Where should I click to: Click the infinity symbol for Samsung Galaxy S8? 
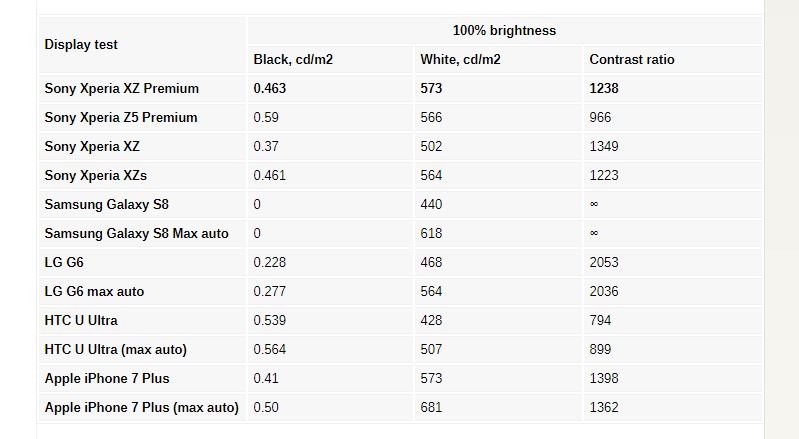(x=594, y=204)
